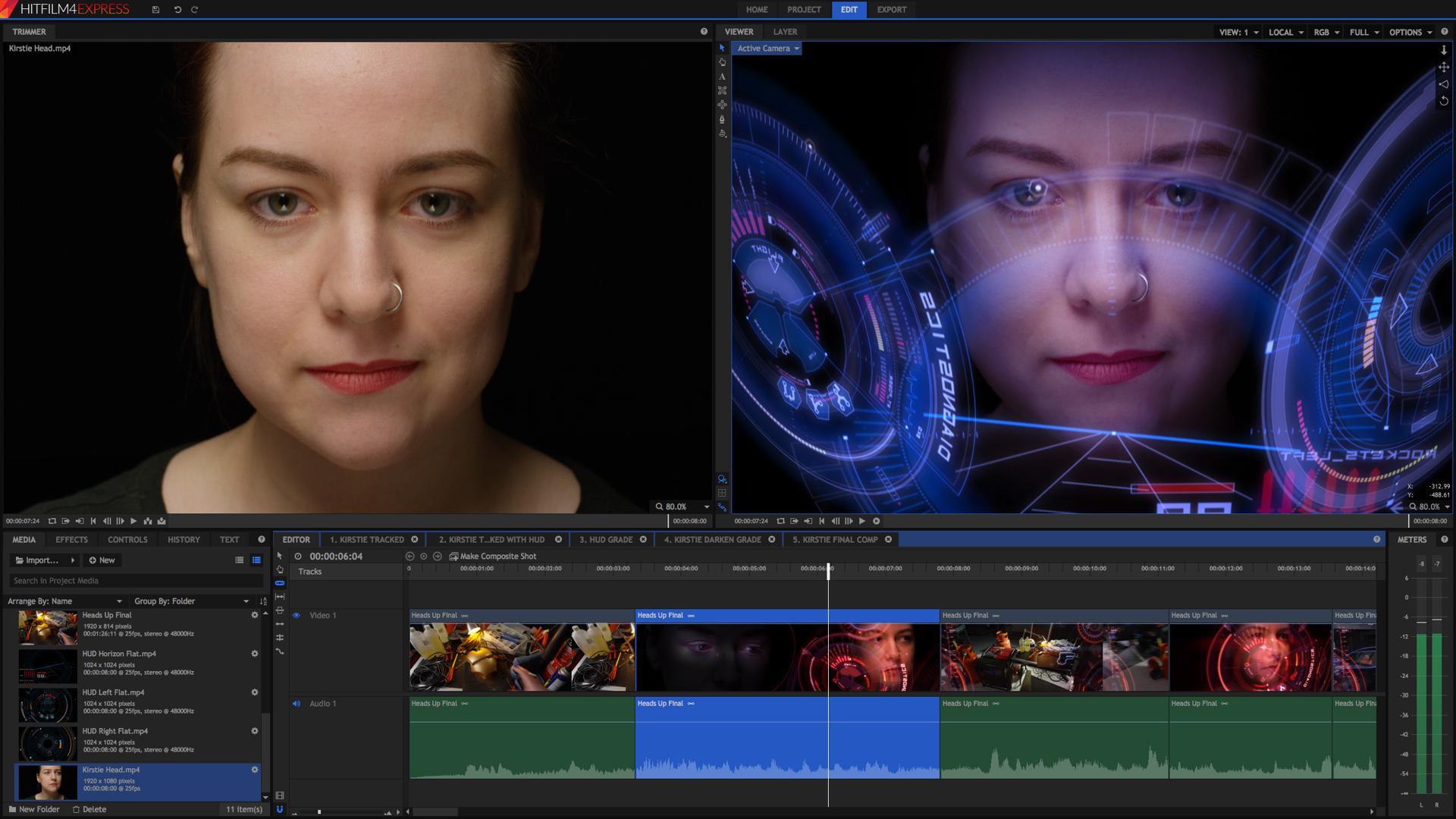
Task: Open the PROJECT menu item
Action: [x=805, y=9]
